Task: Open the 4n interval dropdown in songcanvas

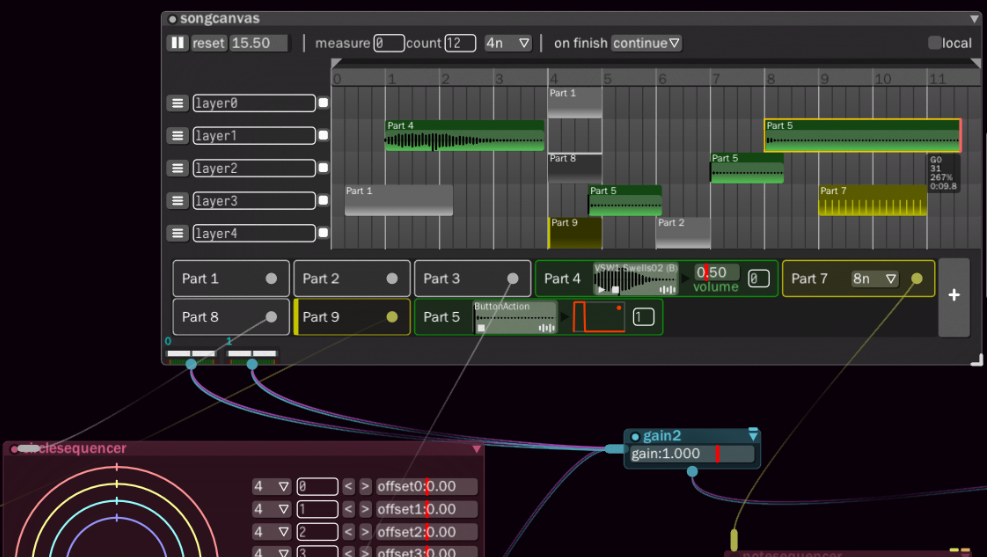Action: 508,43
